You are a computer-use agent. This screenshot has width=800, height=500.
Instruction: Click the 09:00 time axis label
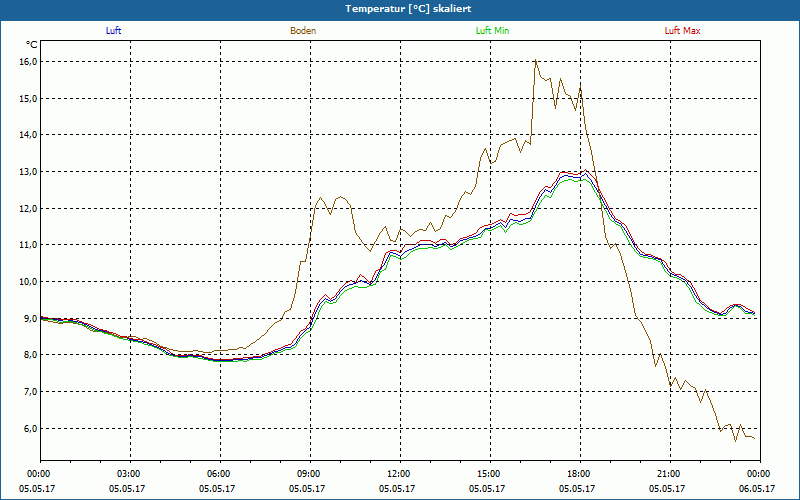[x=310, y=473]
